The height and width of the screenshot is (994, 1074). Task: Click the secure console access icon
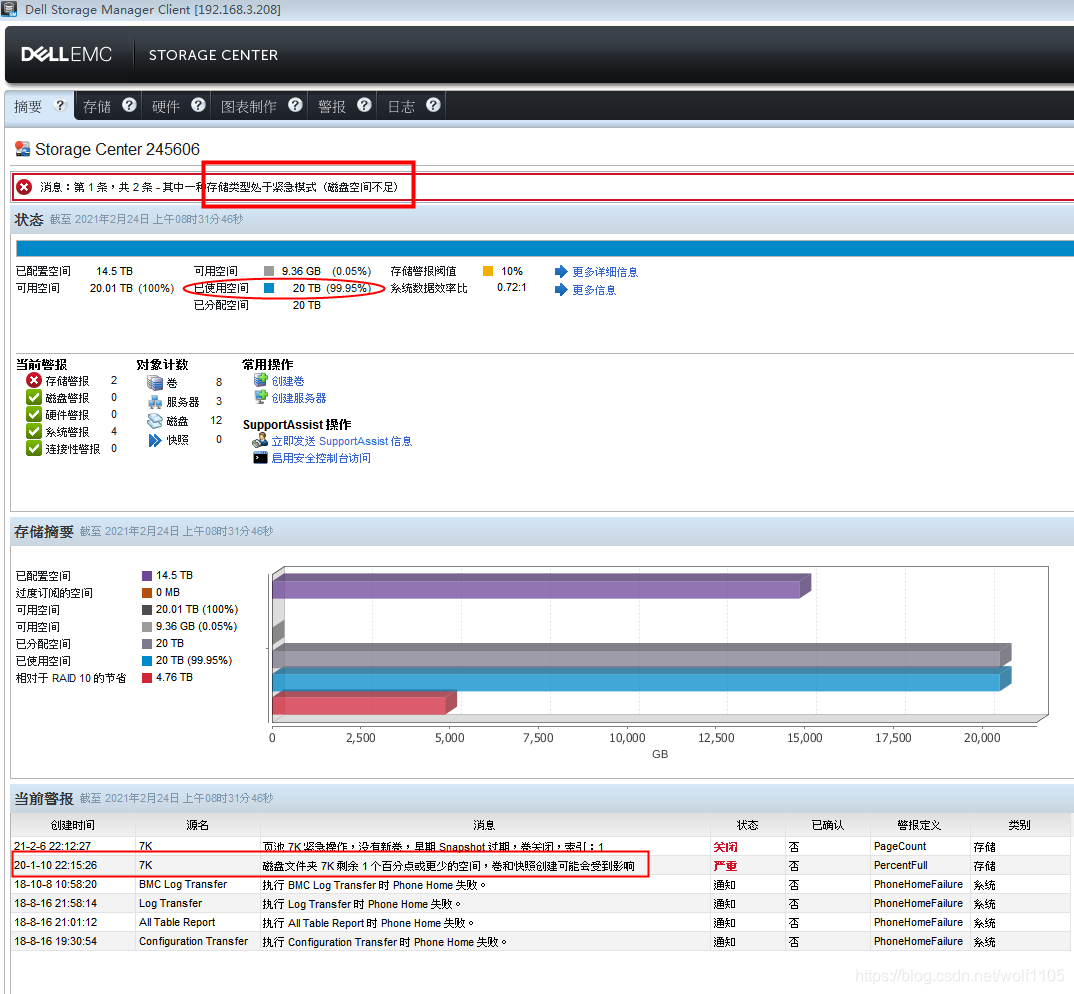click(x=260, y=458)
